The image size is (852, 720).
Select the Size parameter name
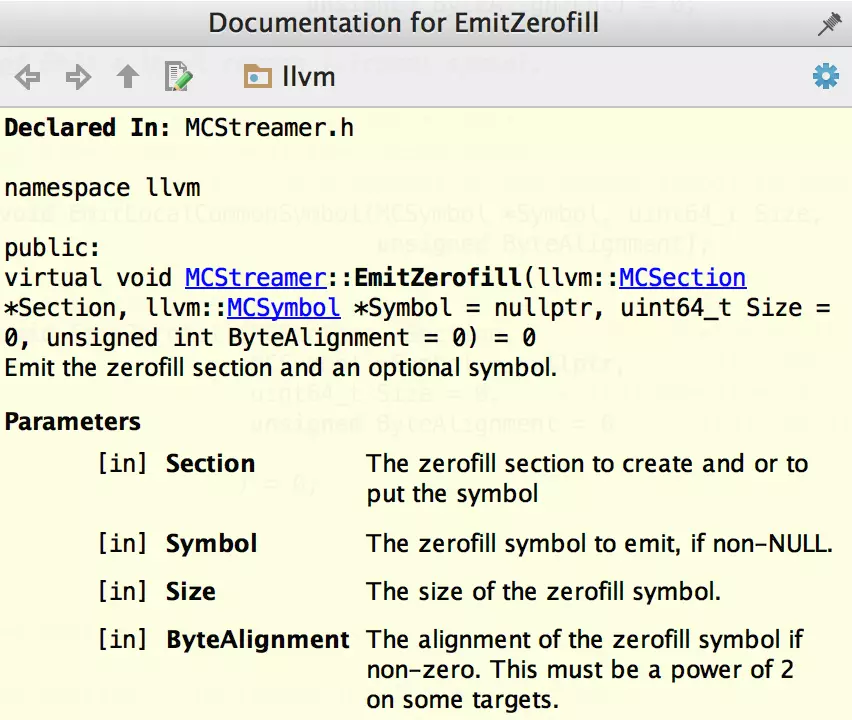click(190, 592)
